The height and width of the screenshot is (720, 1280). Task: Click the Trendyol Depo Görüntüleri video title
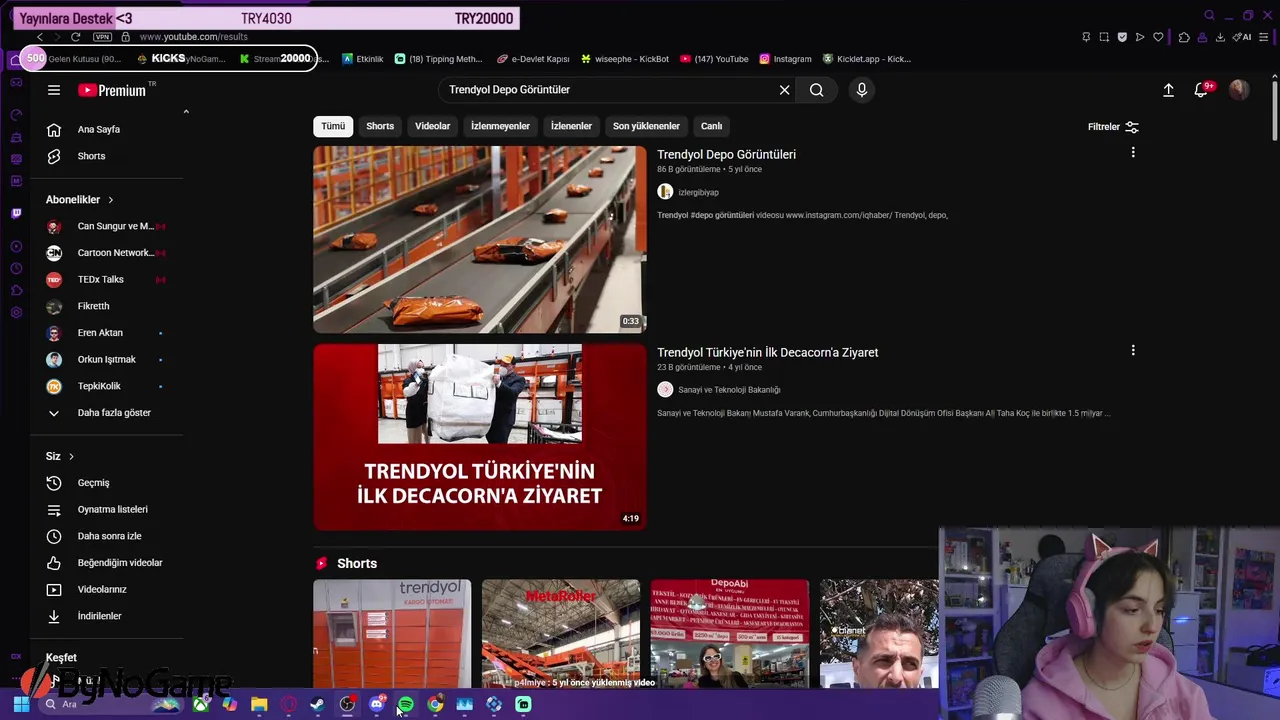(726, 155)
